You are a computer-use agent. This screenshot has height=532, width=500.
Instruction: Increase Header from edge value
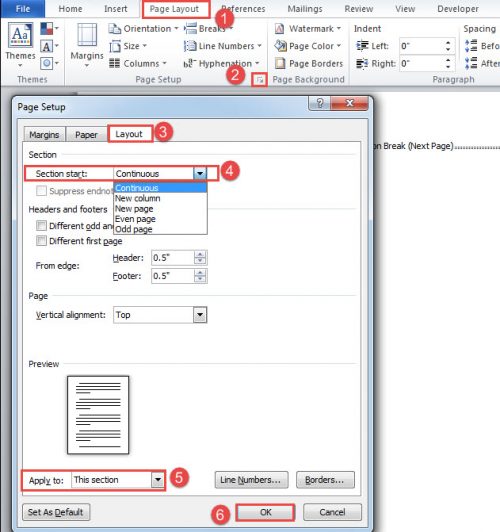(x=200, y=254)
